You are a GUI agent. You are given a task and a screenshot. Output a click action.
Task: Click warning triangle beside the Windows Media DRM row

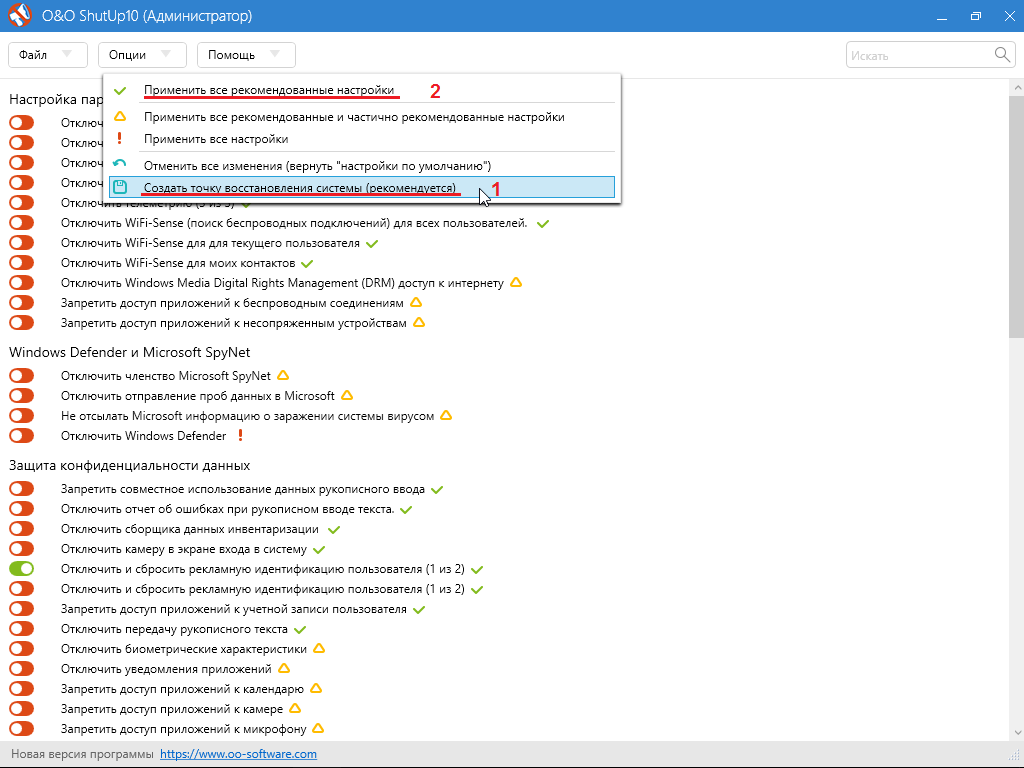coord(516,283)
